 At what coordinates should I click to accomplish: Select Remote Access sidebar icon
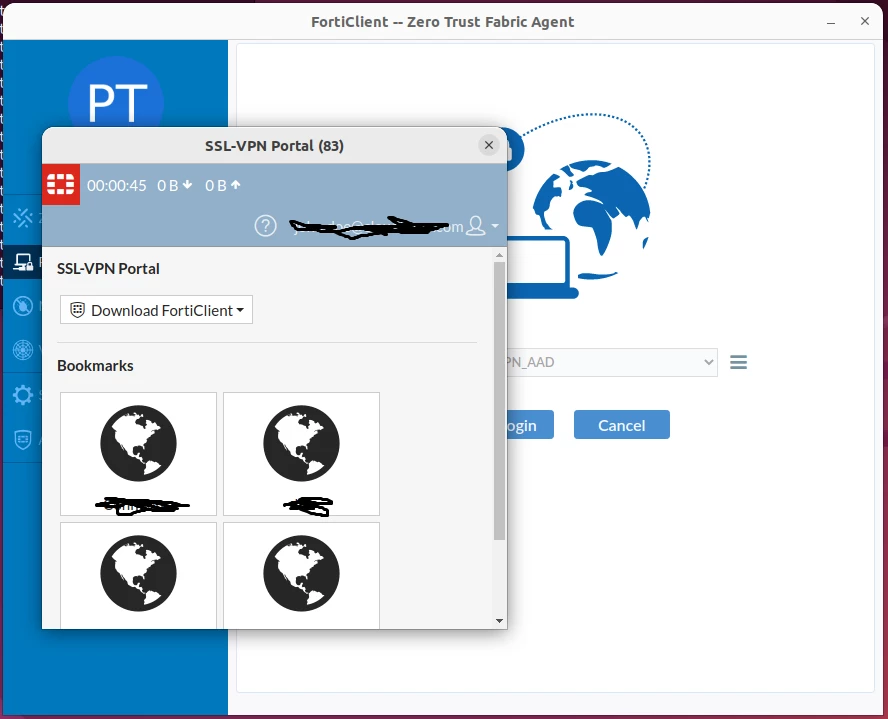23,262
